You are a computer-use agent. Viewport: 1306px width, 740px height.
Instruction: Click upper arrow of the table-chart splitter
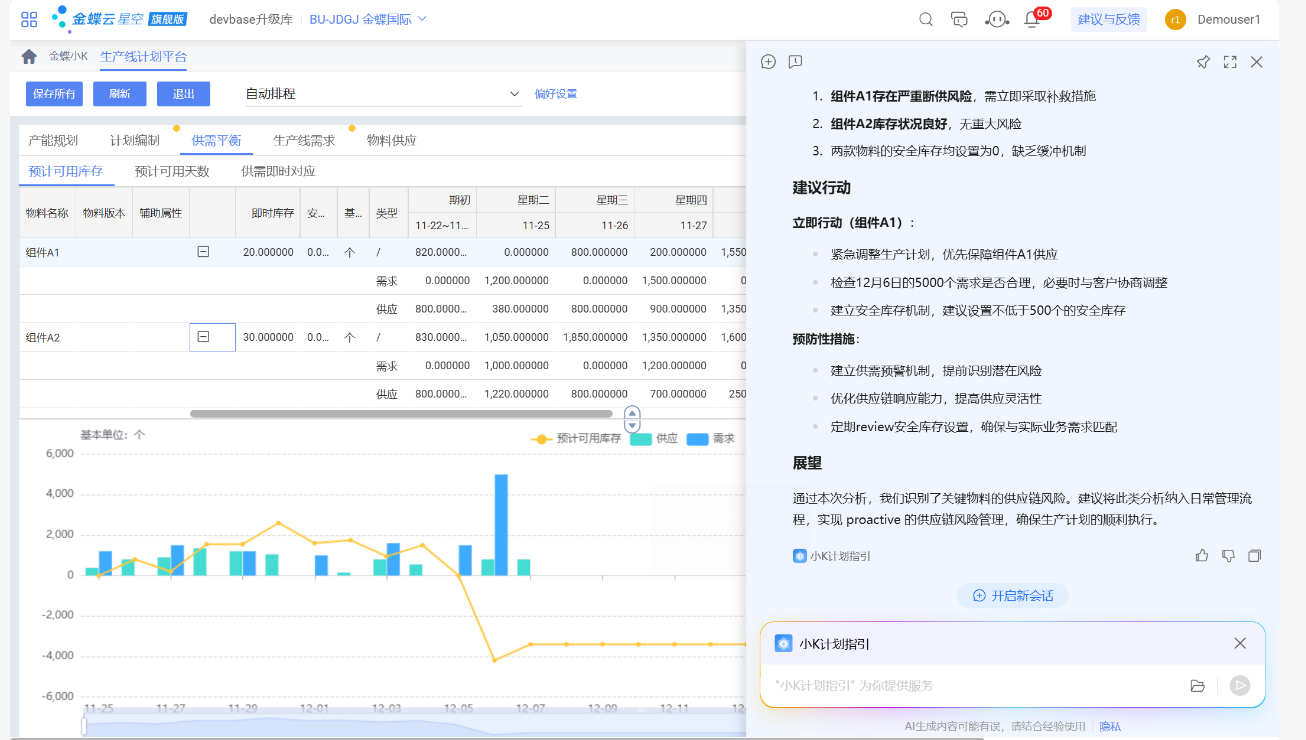click(x=632, y=413)
